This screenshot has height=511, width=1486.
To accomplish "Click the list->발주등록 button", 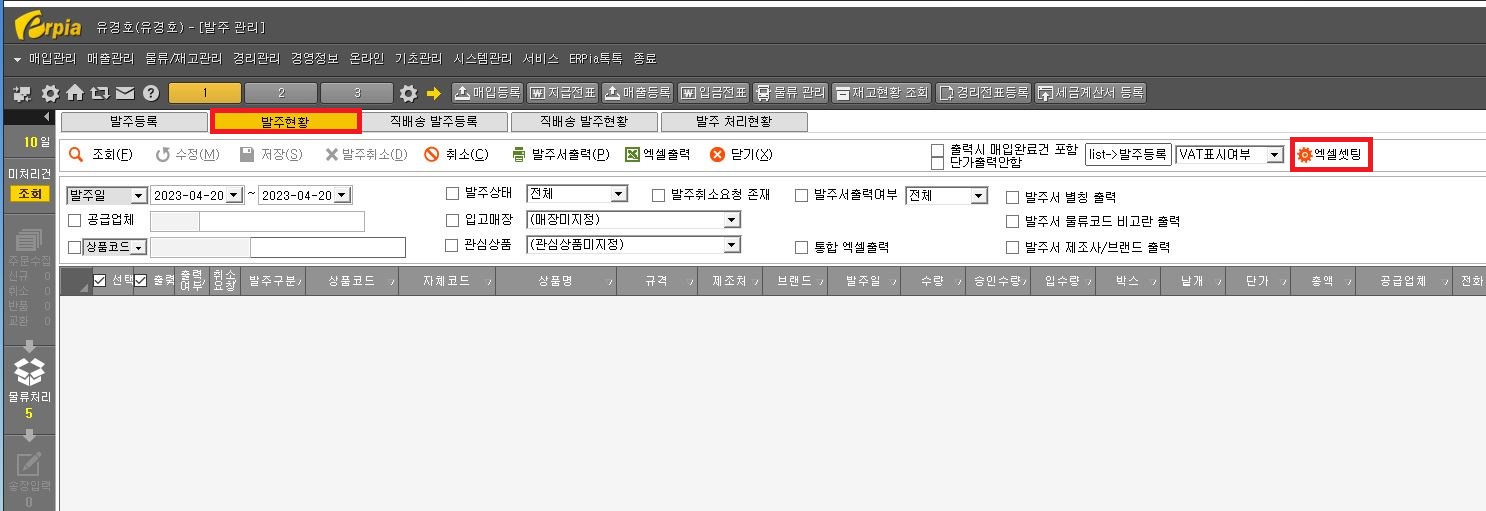I will (x=1128, y=155).
